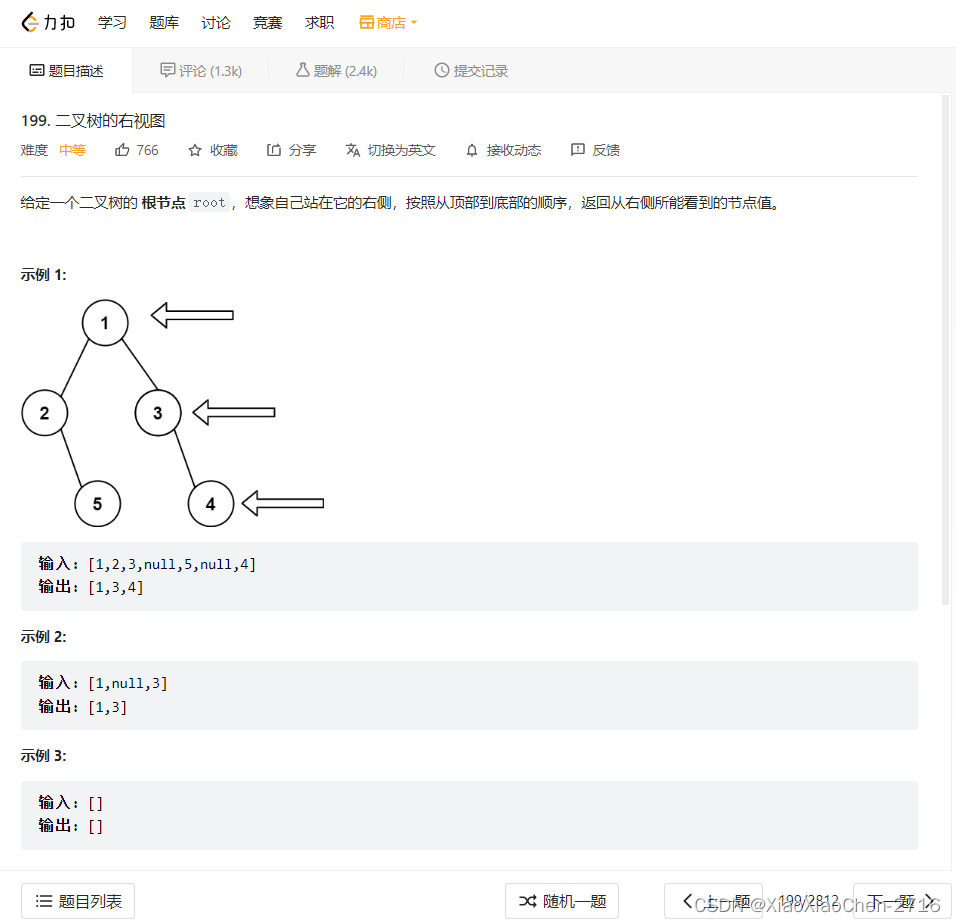
Task: Open feedback using the 反馈 icon
Action: click(x=578, y=150)
